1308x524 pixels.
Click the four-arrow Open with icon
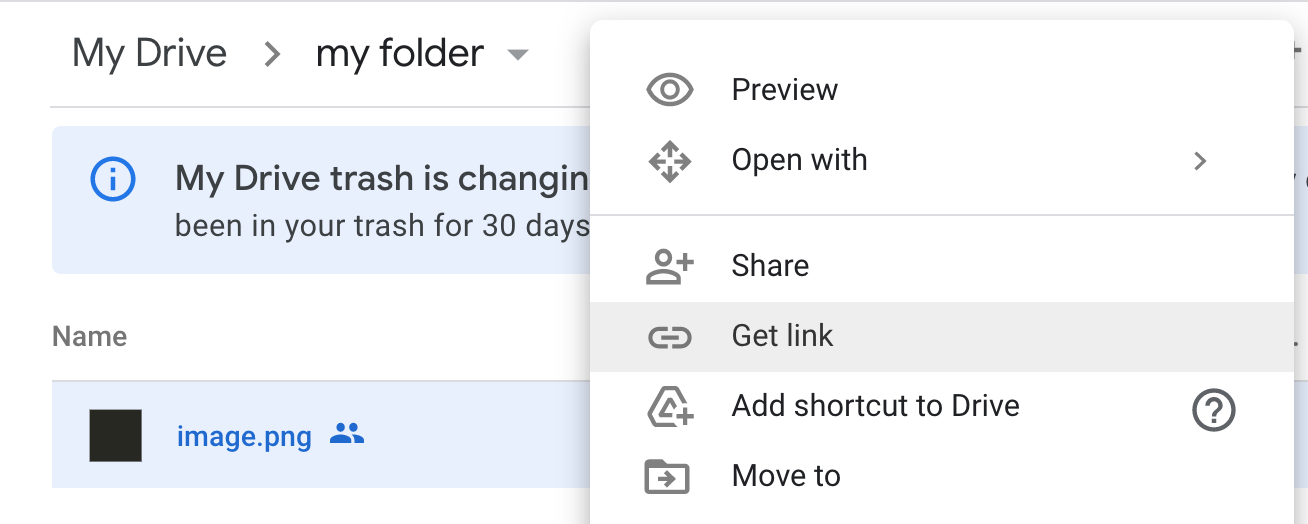coord(669,161)
